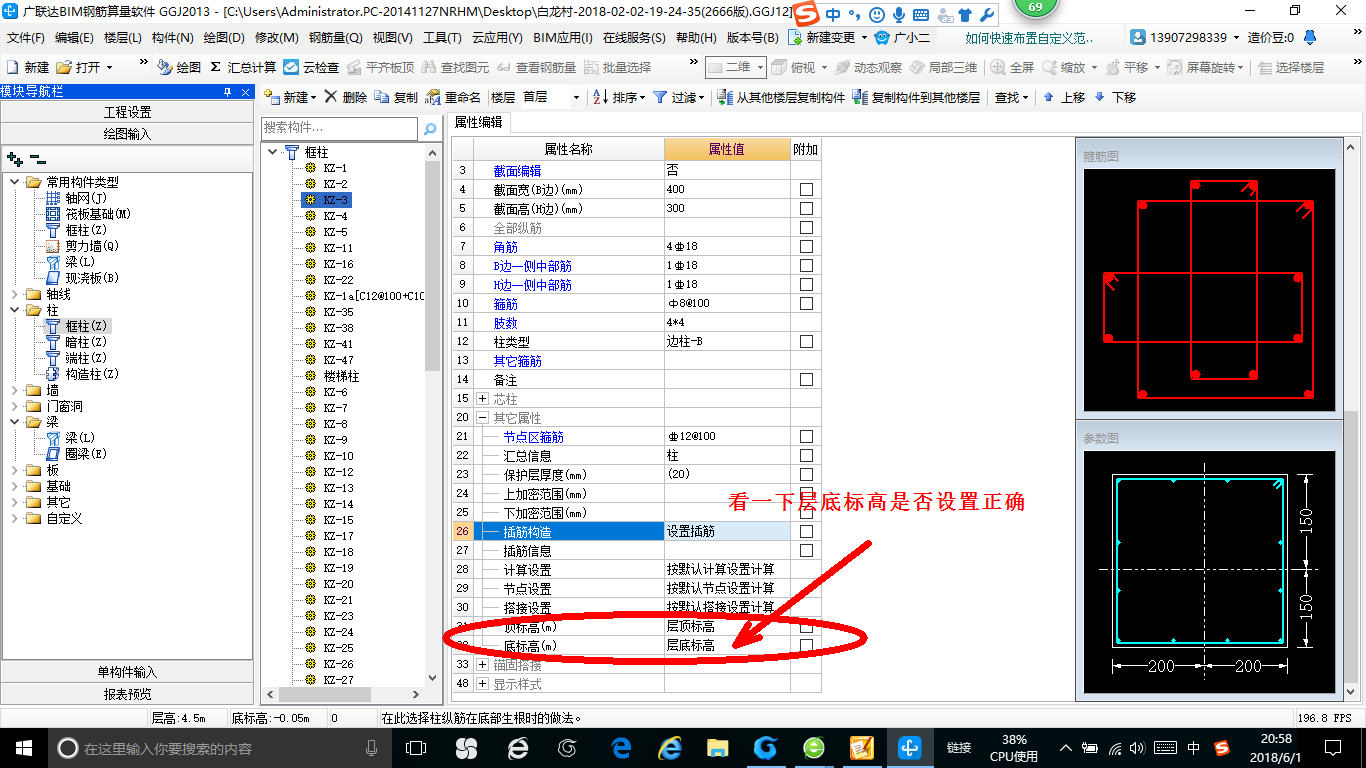Collapse the 其它属性 property group

point(482,417)
